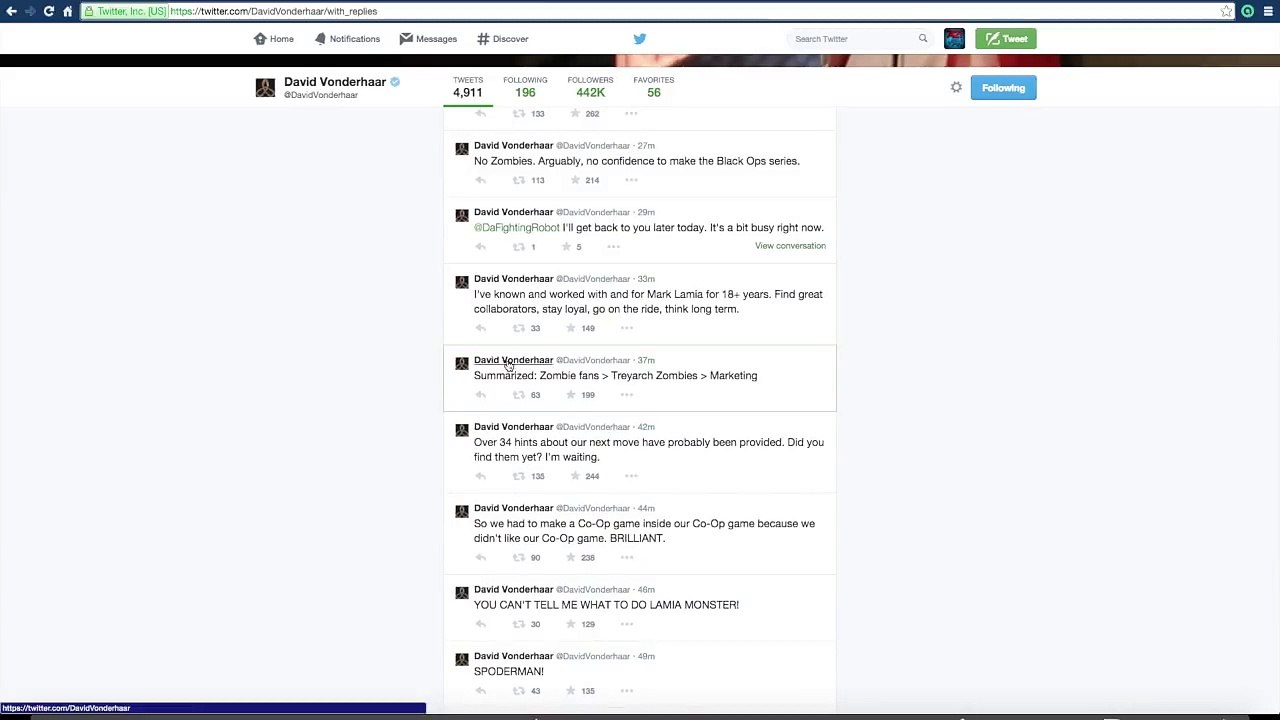Screen dimensions: 1280x720
Task: Click the avatar on the "LAMIA MONSTER" tweet
Action: tap(462, 592)
